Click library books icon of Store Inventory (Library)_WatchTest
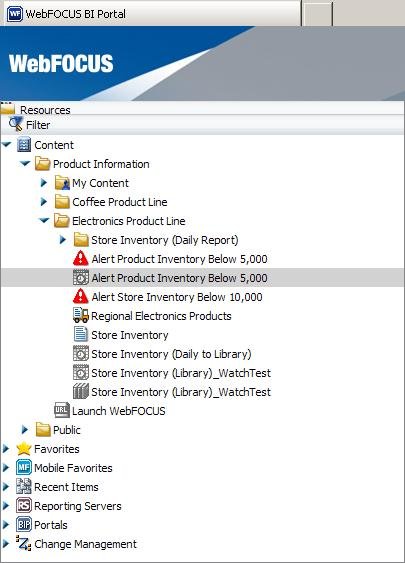Image resolution: width=405 pixels, height=563 pixels. 81,391
